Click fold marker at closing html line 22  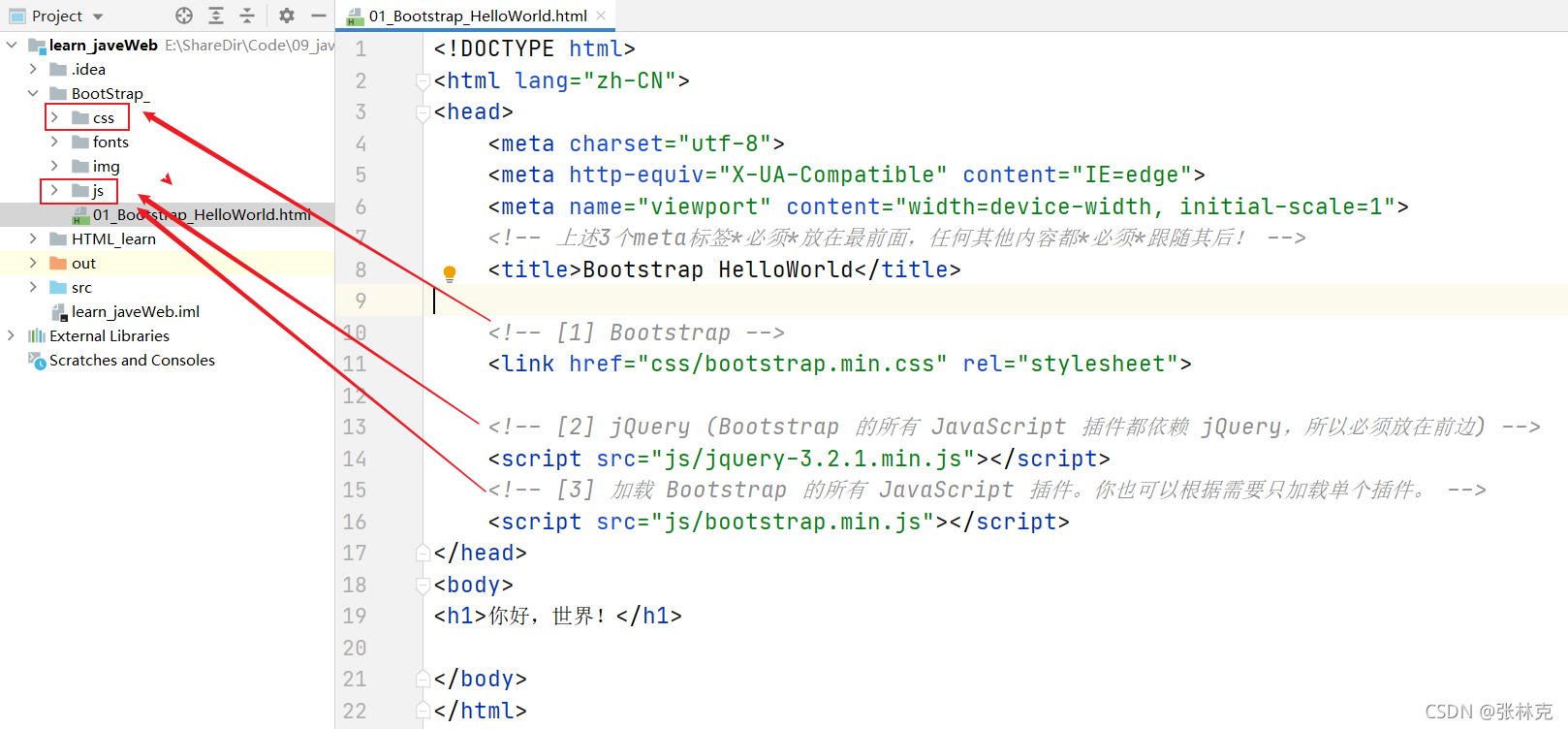423,711
